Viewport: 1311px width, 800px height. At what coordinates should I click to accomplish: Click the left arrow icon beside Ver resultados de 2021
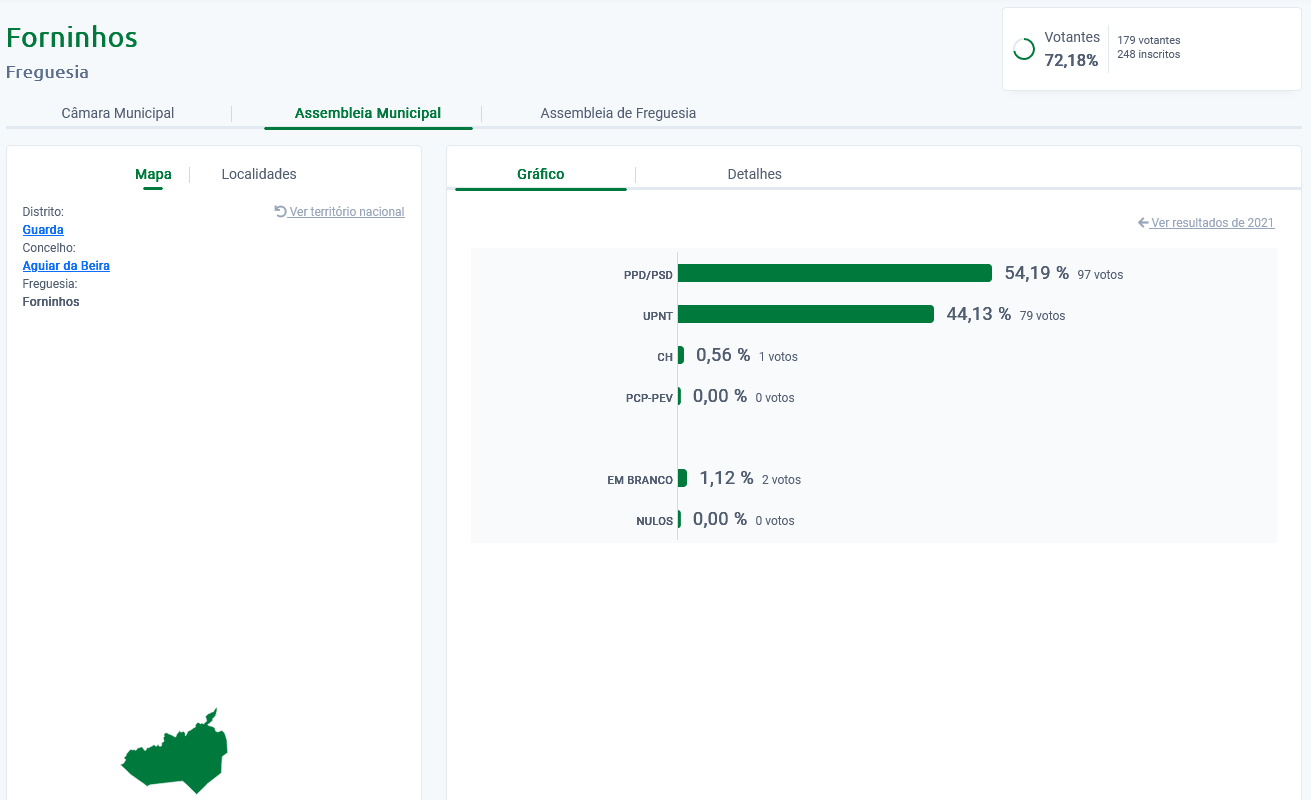click(x=1143, y=223)
